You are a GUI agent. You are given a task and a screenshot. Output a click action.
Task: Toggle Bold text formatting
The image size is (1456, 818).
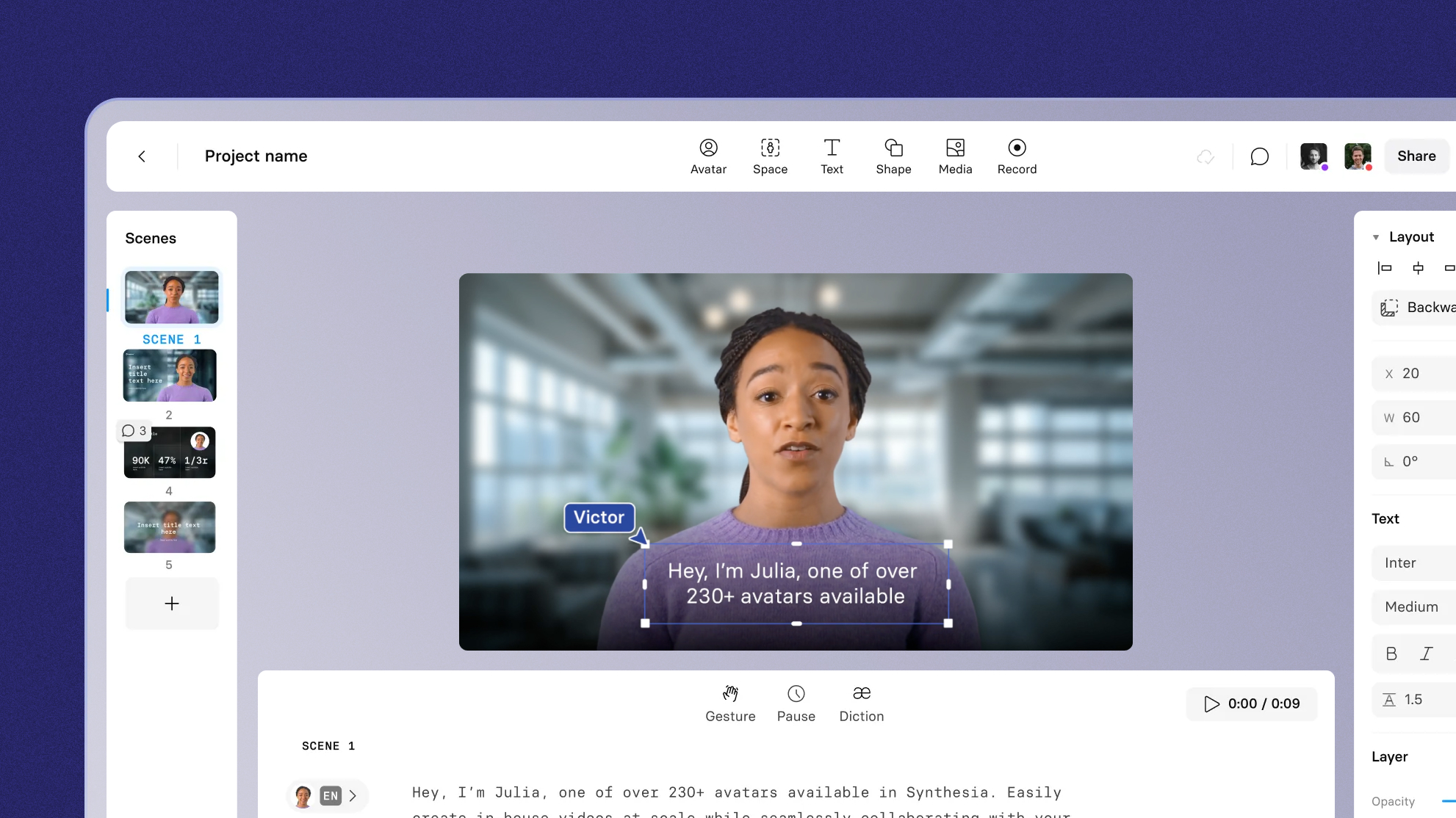(x=1391, y=654)
